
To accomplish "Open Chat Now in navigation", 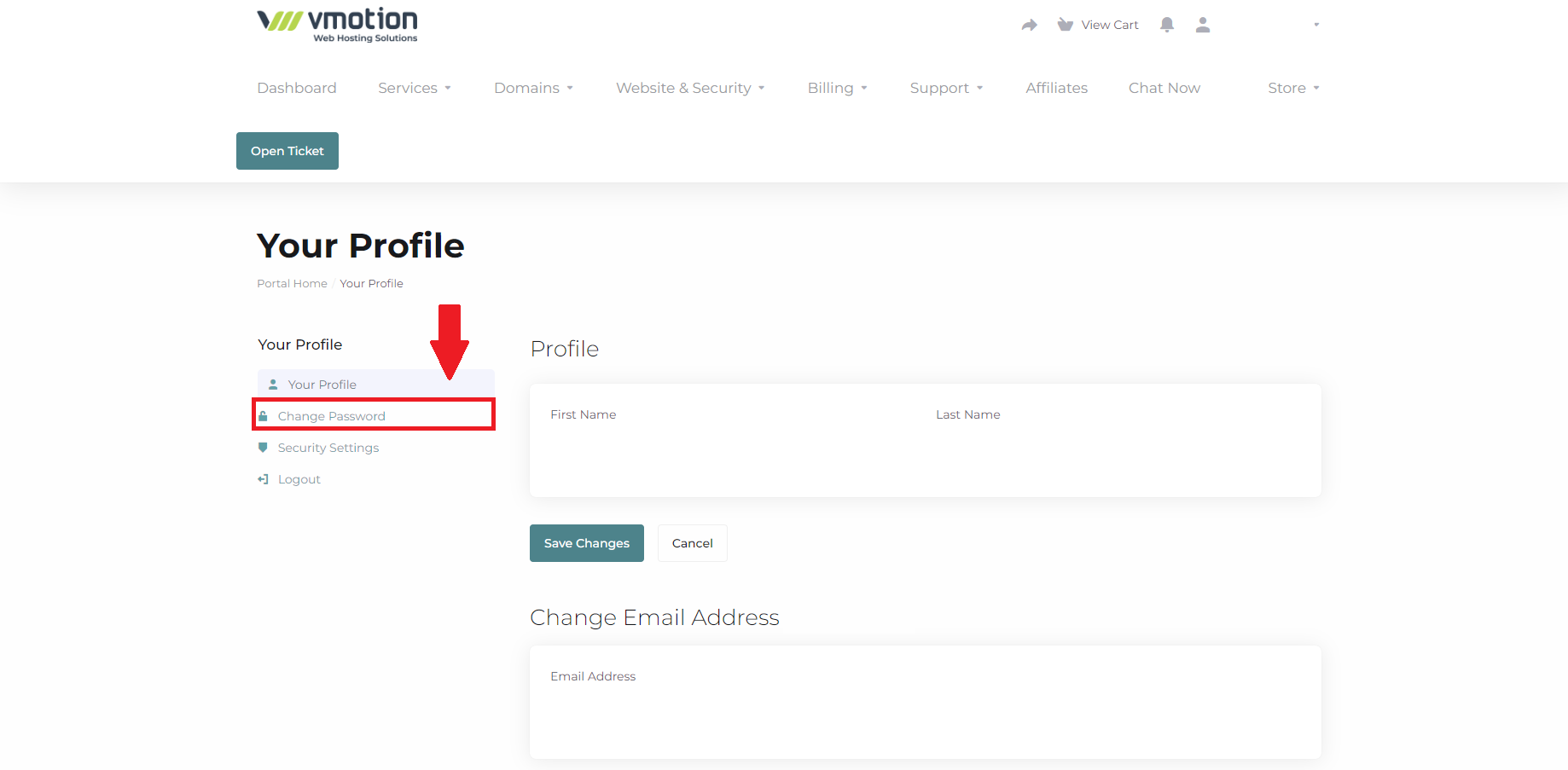I will tap(1164, 88).
